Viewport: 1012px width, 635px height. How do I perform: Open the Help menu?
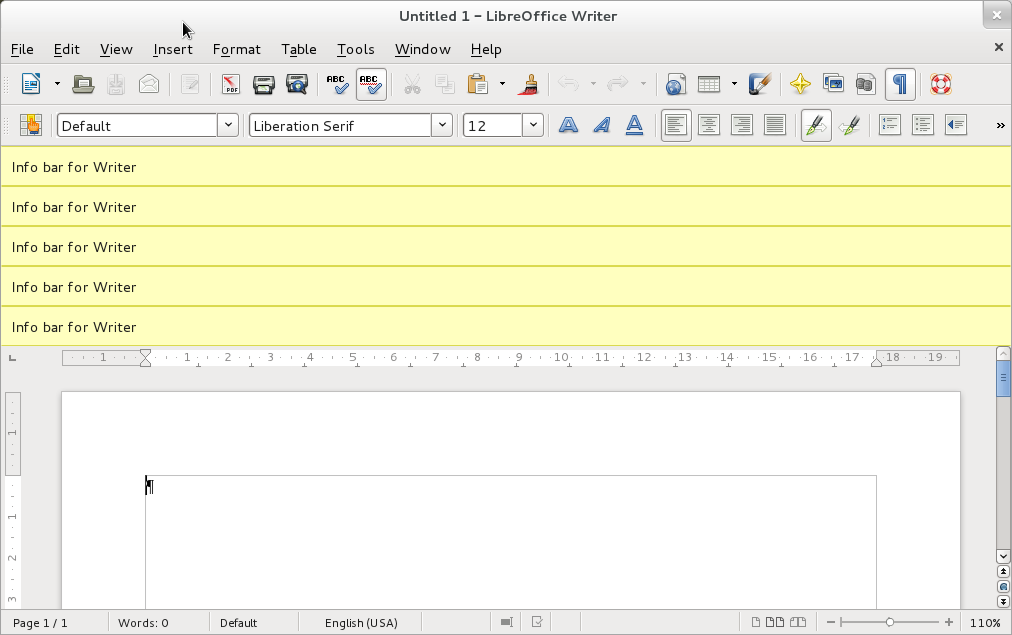coord(486,49)
